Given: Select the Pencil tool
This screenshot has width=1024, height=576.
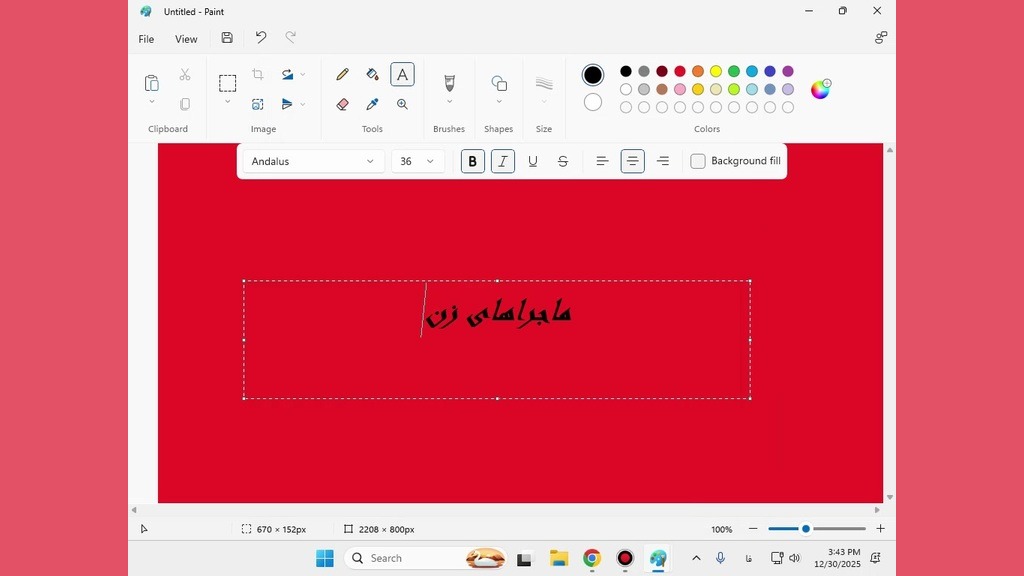Looking at the screenshot, I should click(x=342, y=74).
